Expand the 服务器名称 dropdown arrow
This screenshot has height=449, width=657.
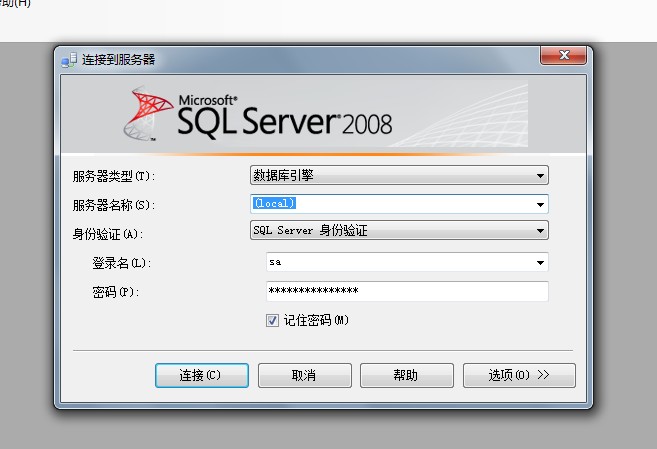point(540,204)
